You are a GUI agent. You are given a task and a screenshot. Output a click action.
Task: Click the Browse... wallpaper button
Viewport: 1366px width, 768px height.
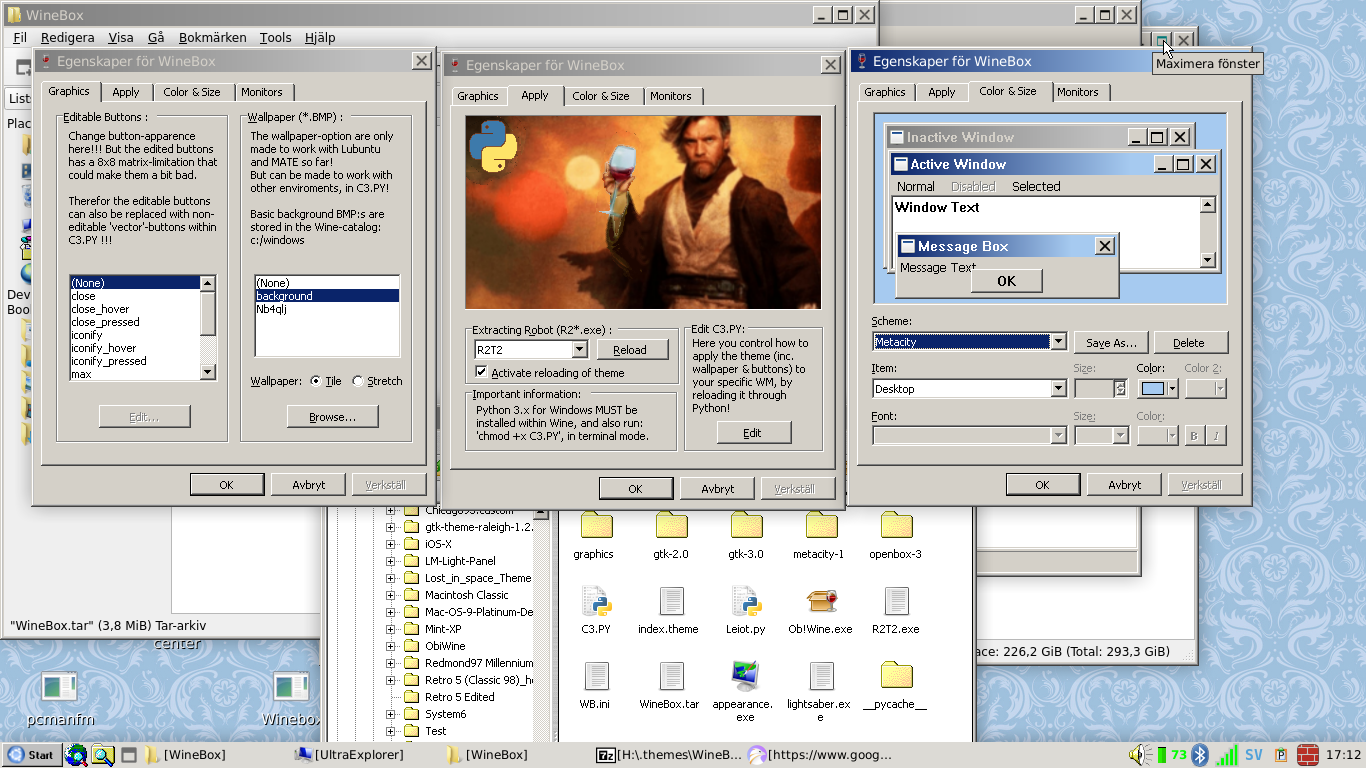point(333,417)
